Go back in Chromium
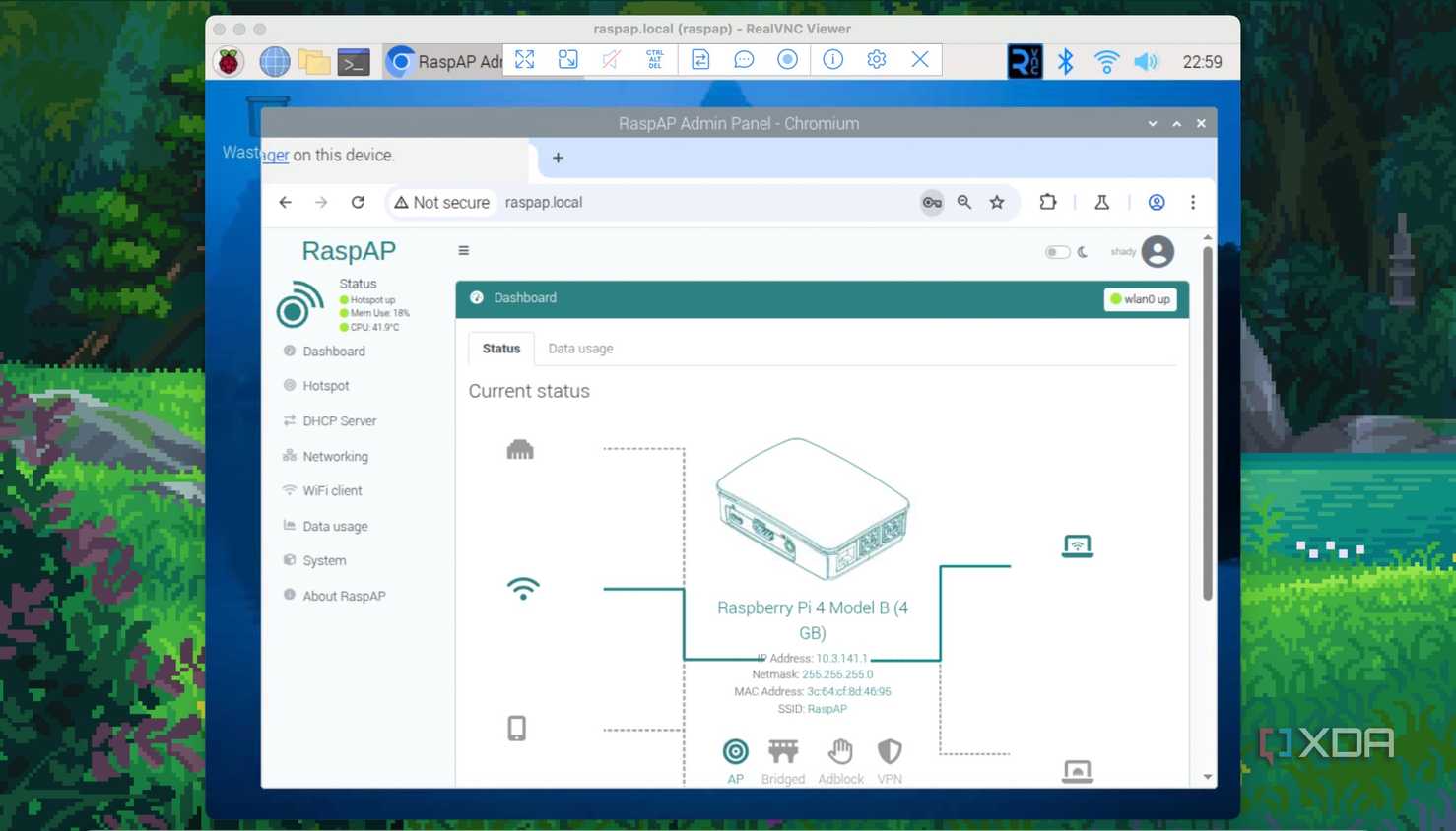The width and height of the screenshot is (1456, 831). [286, 202]
